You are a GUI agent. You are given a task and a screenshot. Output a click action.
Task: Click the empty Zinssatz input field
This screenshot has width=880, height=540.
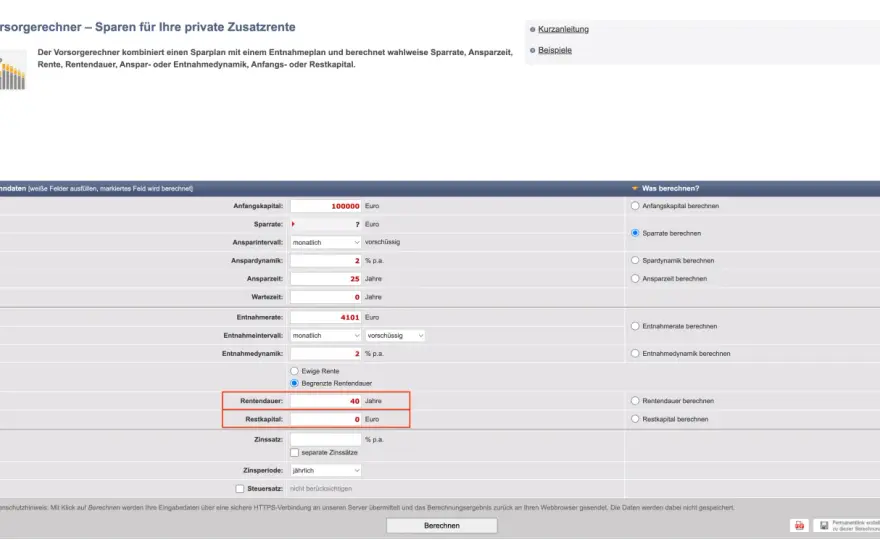click(x=326, y=440)
